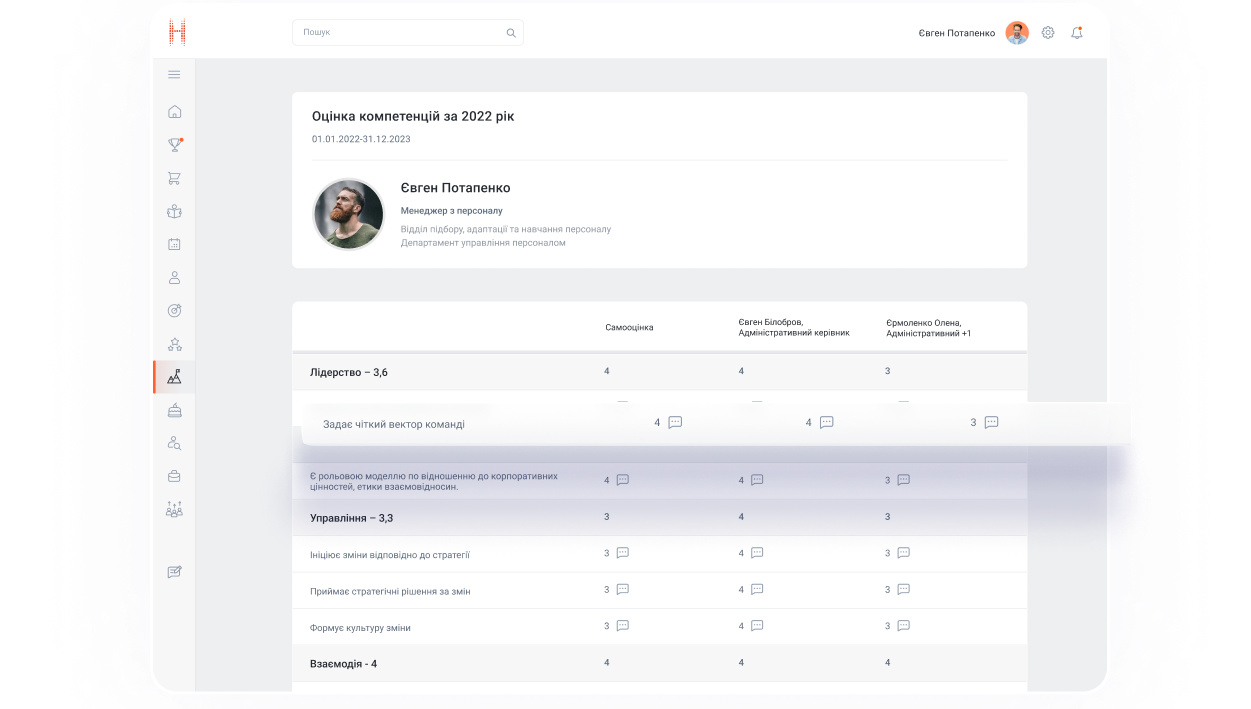Image resolution: width=1251 pixels, height=709 pixels.
Task: Open the hamburger menu in the sidebar
Action: 174,75
